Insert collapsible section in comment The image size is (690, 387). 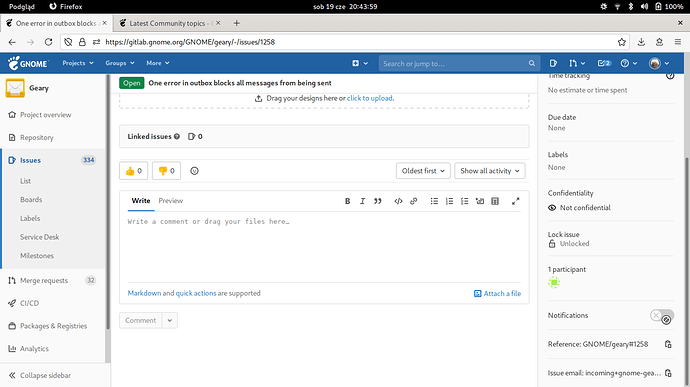click(480, 201)
